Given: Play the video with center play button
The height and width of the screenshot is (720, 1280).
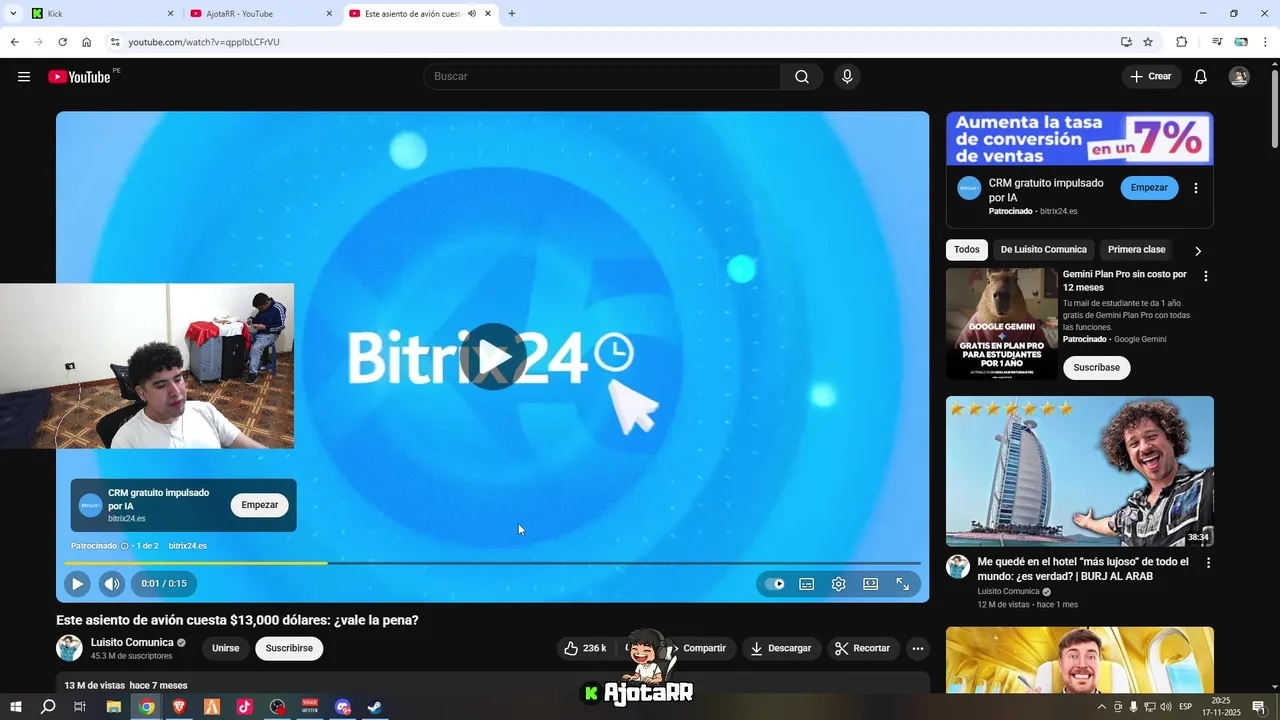Looking at the screenshot, I should click(493, 356).
